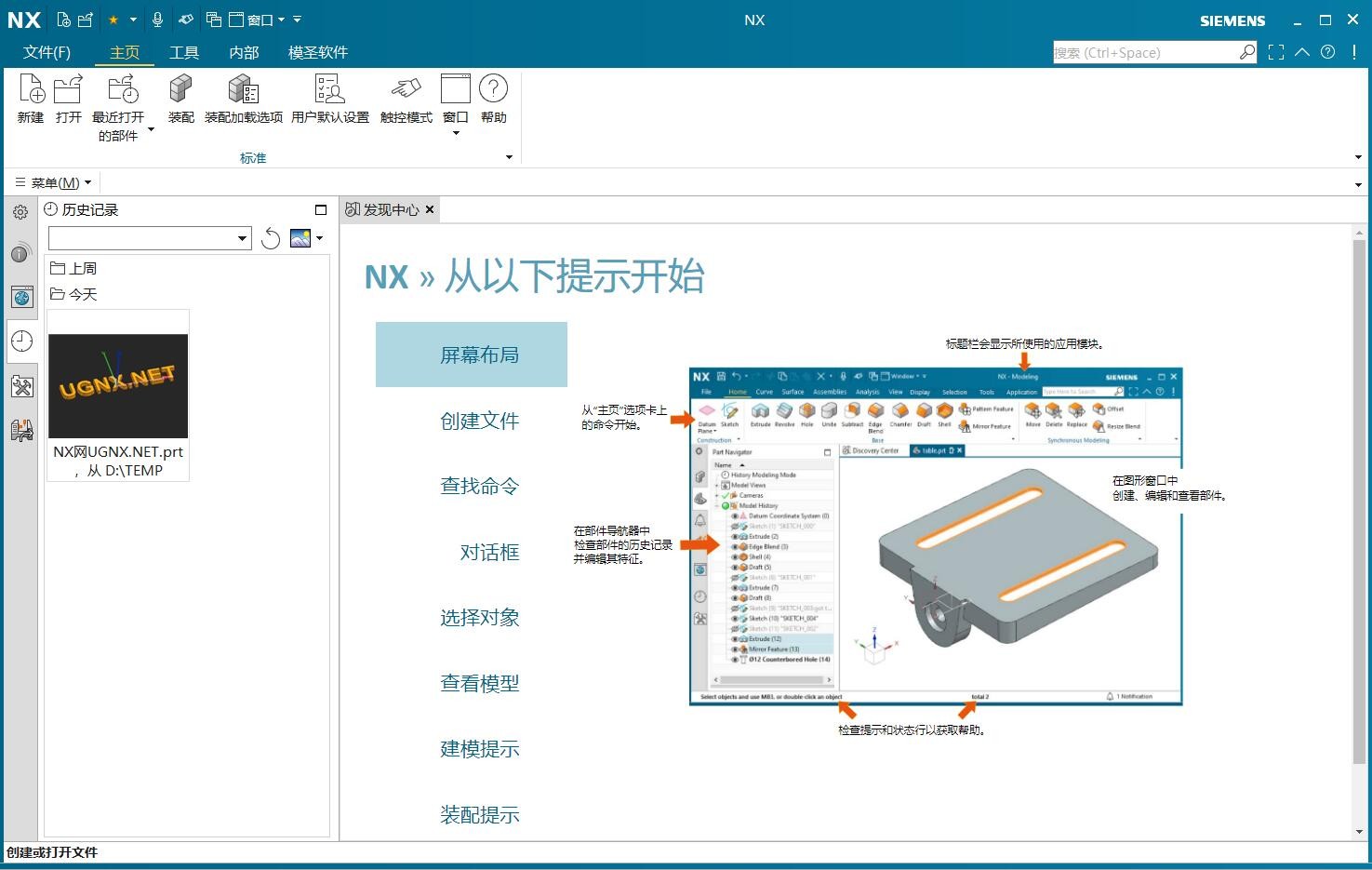Click the microphone voice command icon
Image resolution: width=1372 pixels, height=870 pixels.
click(x=157, y=20)
